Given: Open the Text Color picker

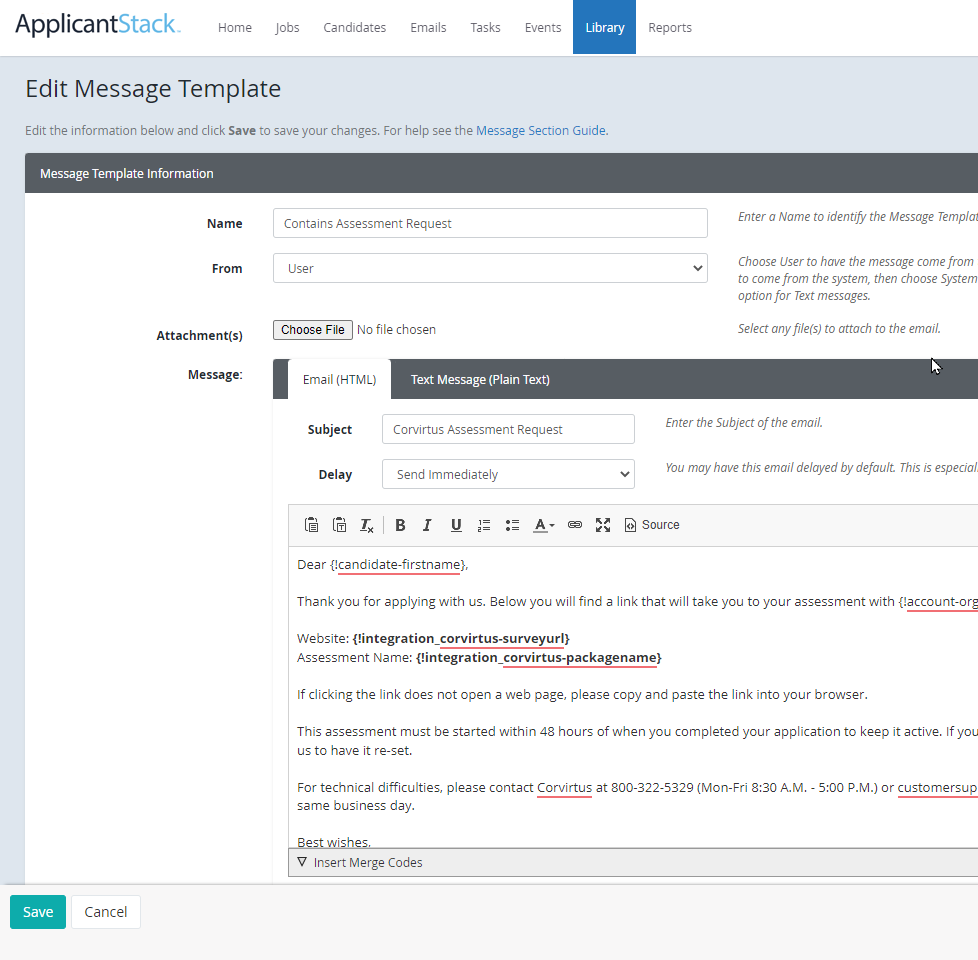Looking at the screenshot, I should click(x=540, y=524).
